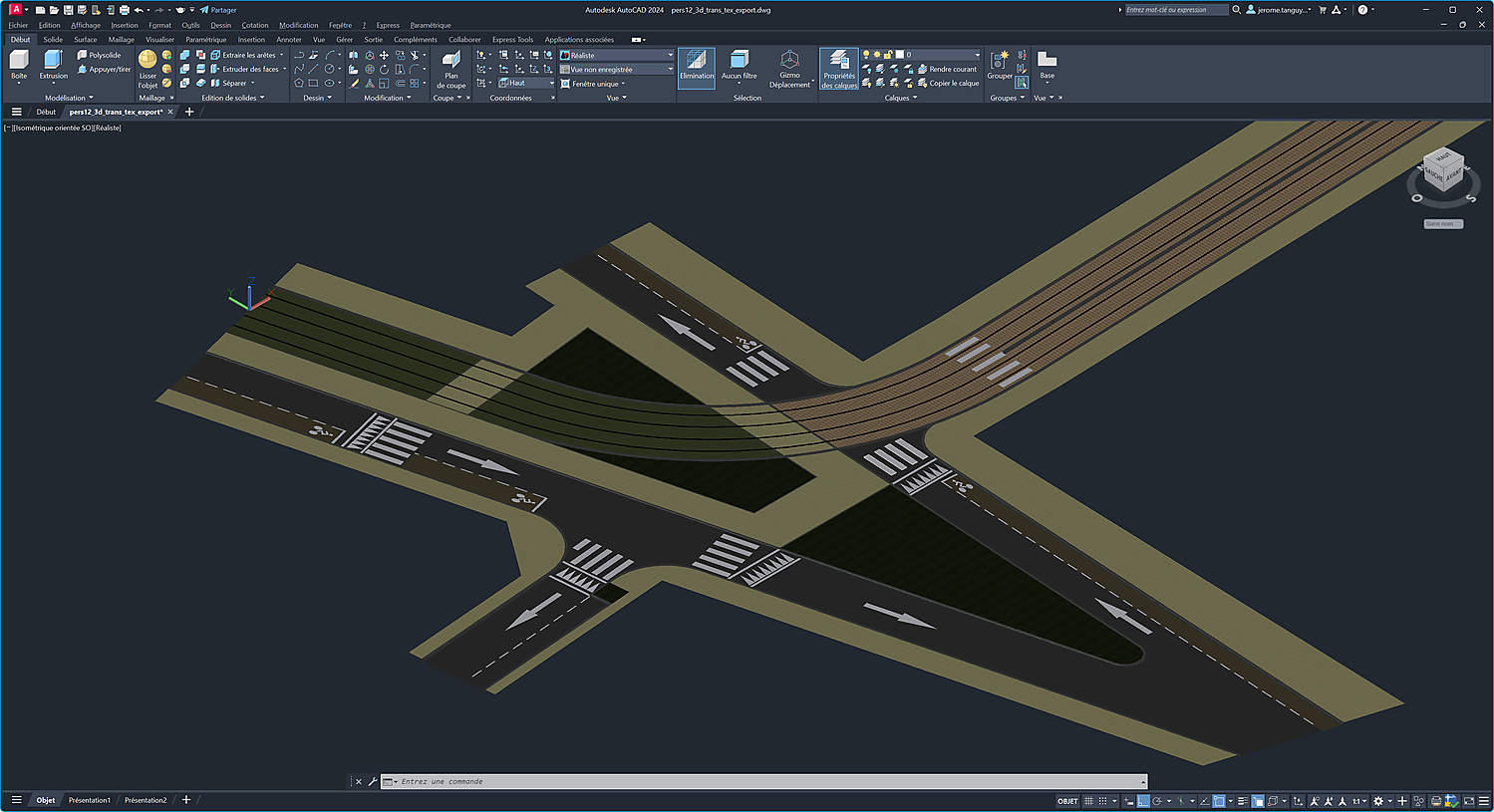Image resolution: width=1494 pixels, height=812 pixels.
Task: Toggle grid display in status bar
Action: tap(1089, 801)
